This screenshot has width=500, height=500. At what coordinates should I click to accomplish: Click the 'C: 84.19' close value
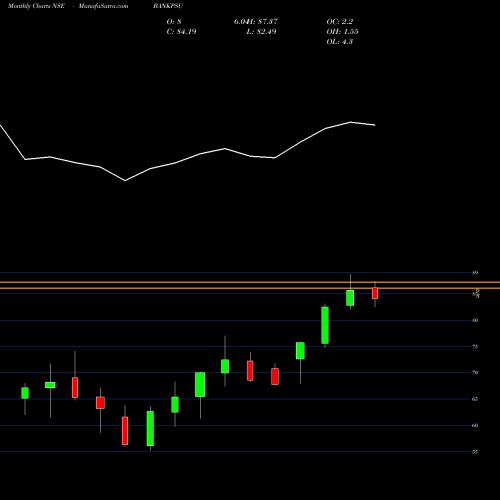click(x=181, y=32)
